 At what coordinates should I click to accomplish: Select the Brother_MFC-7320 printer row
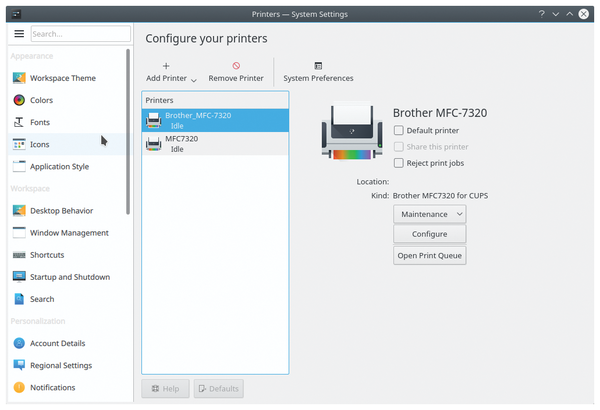click(x=215, y=120)
